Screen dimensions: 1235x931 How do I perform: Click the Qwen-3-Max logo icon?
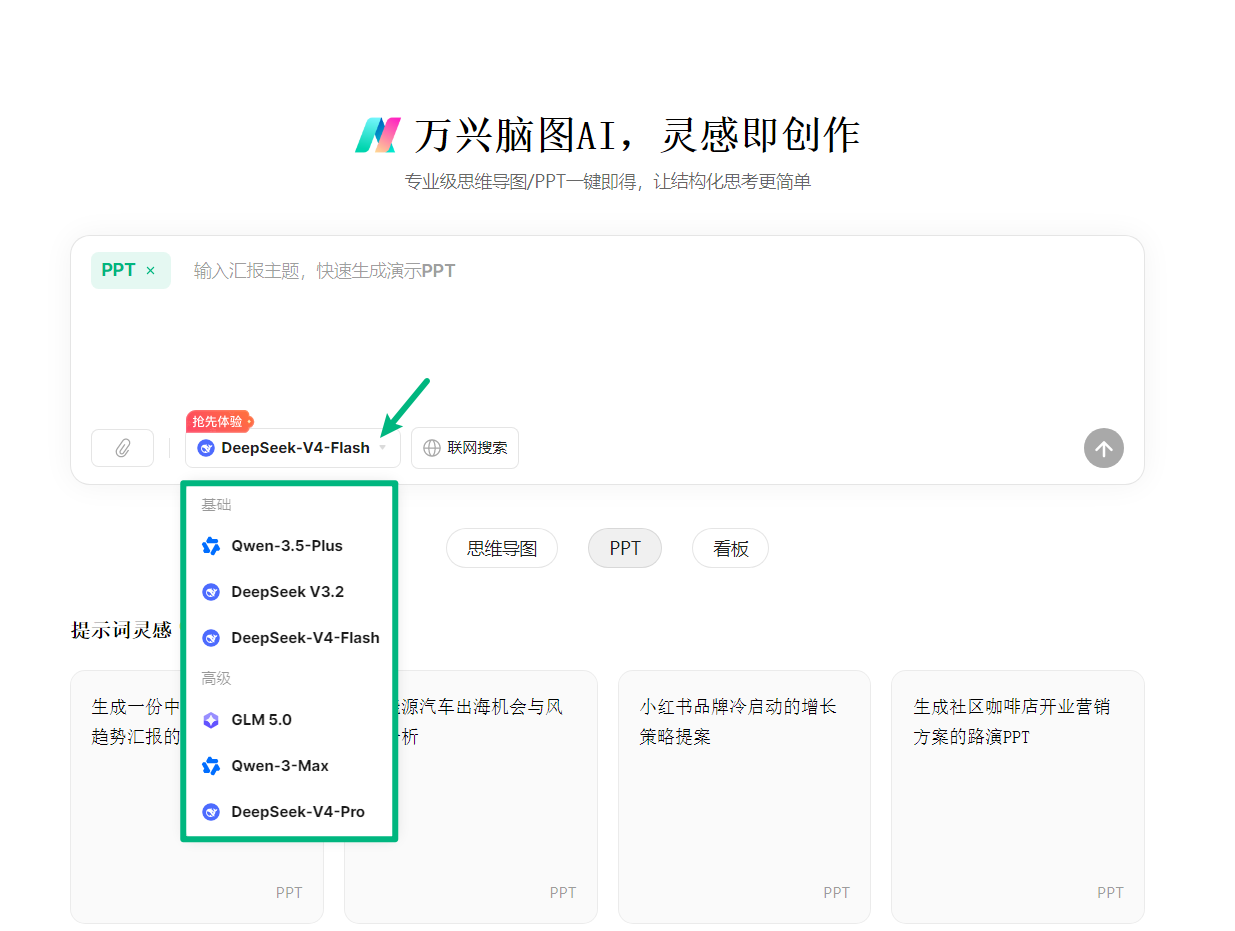point(211,766)
